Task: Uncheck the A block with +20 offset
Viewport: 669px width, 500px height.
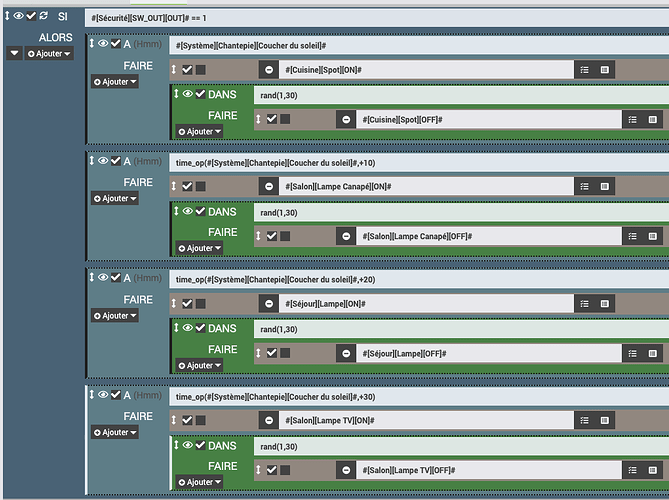Action: (x=116, y=277)
